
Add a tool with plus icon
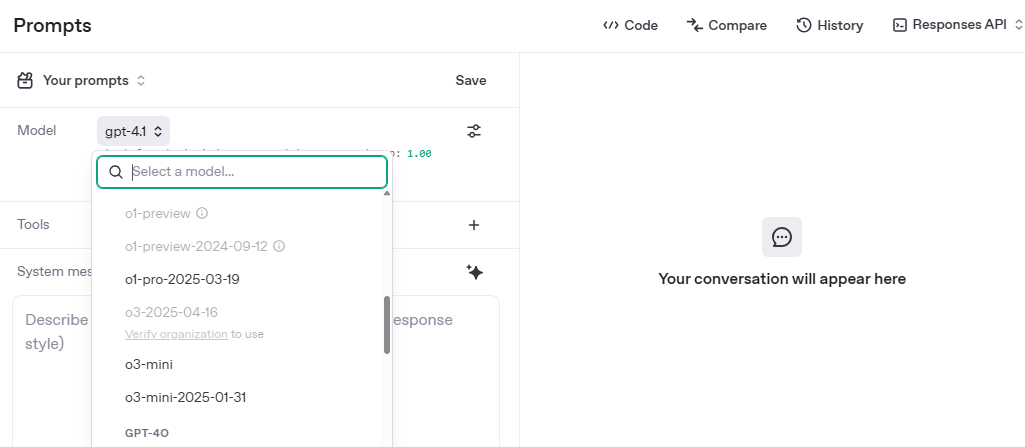point(474,225)
